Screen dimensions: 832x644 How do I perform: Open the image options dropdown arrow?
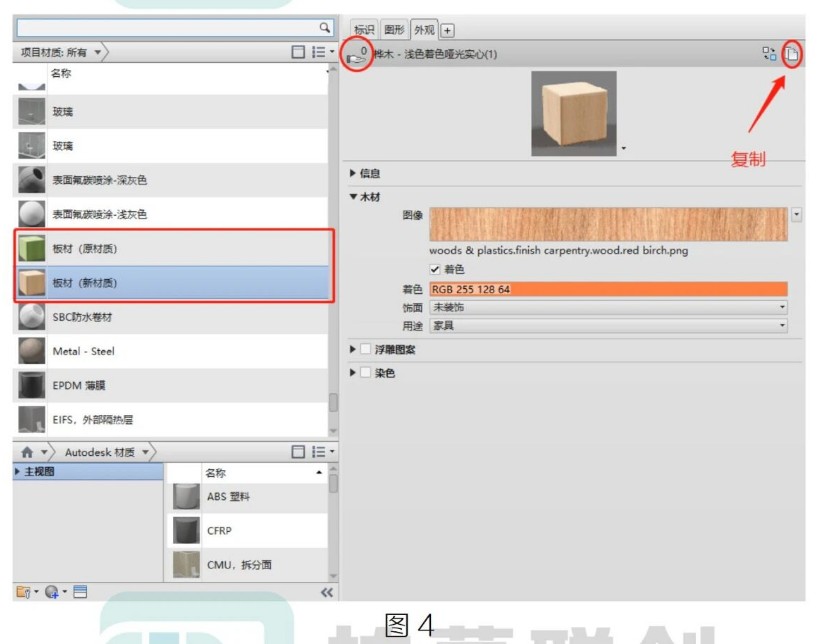click(796, 214)
